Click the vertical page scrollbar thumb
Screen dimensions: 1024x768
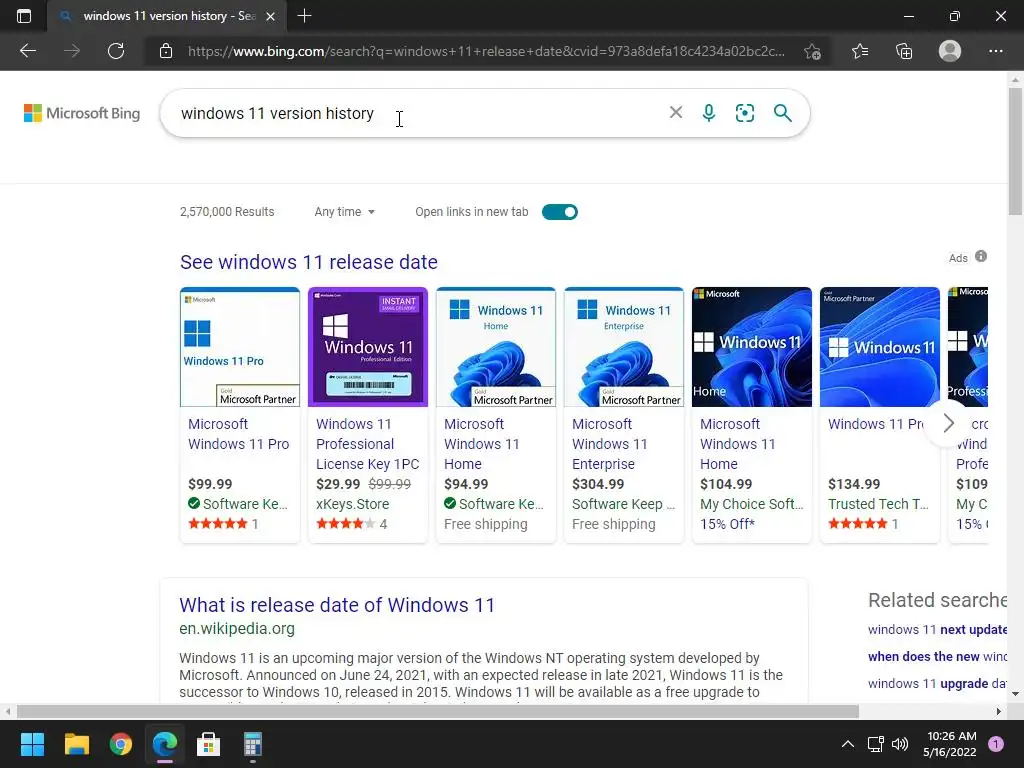(1015, 151)
